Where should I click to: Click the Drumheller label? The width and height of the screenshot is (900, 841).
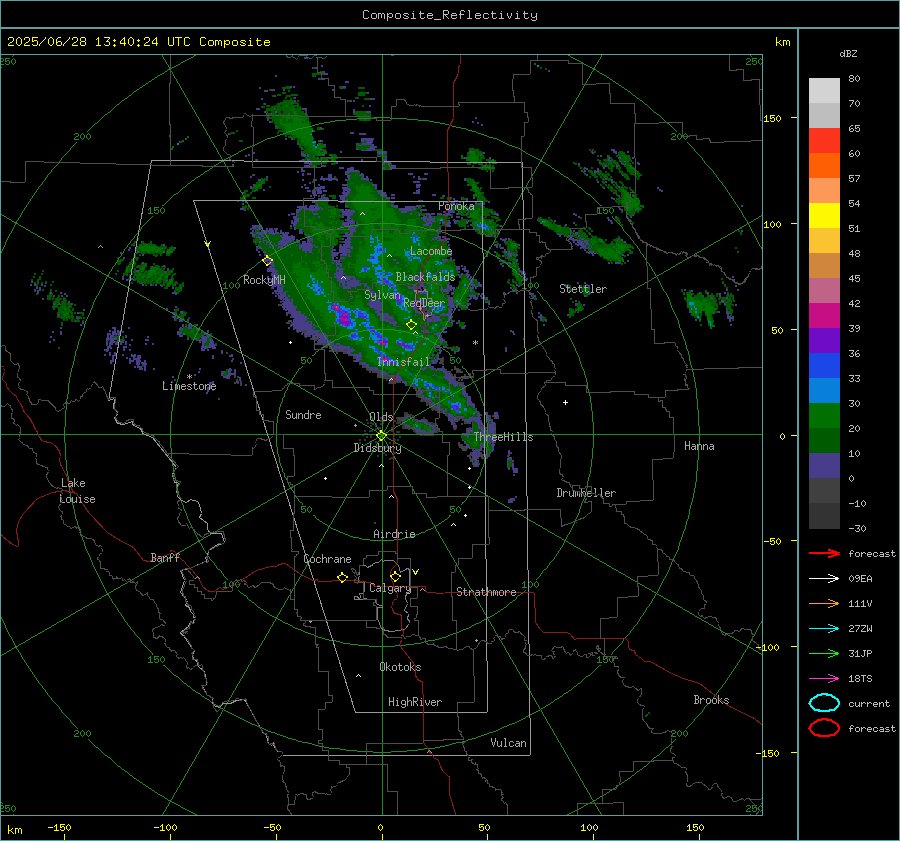(x=586, y=493)
